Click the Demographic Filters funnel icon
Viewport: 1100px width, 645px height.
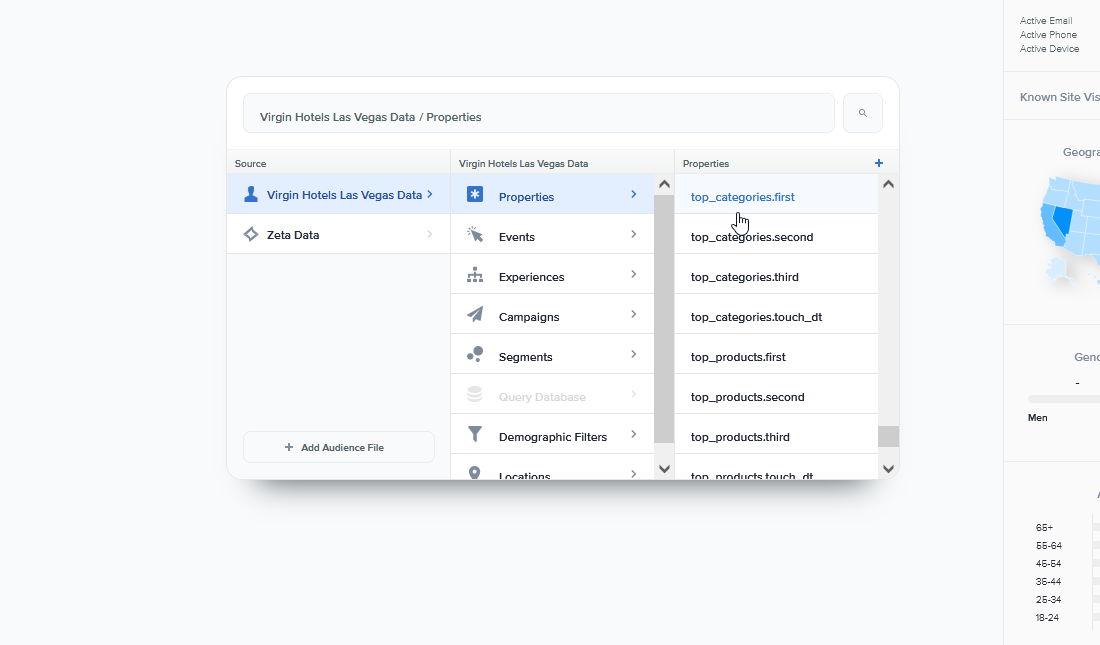point(475,435)
